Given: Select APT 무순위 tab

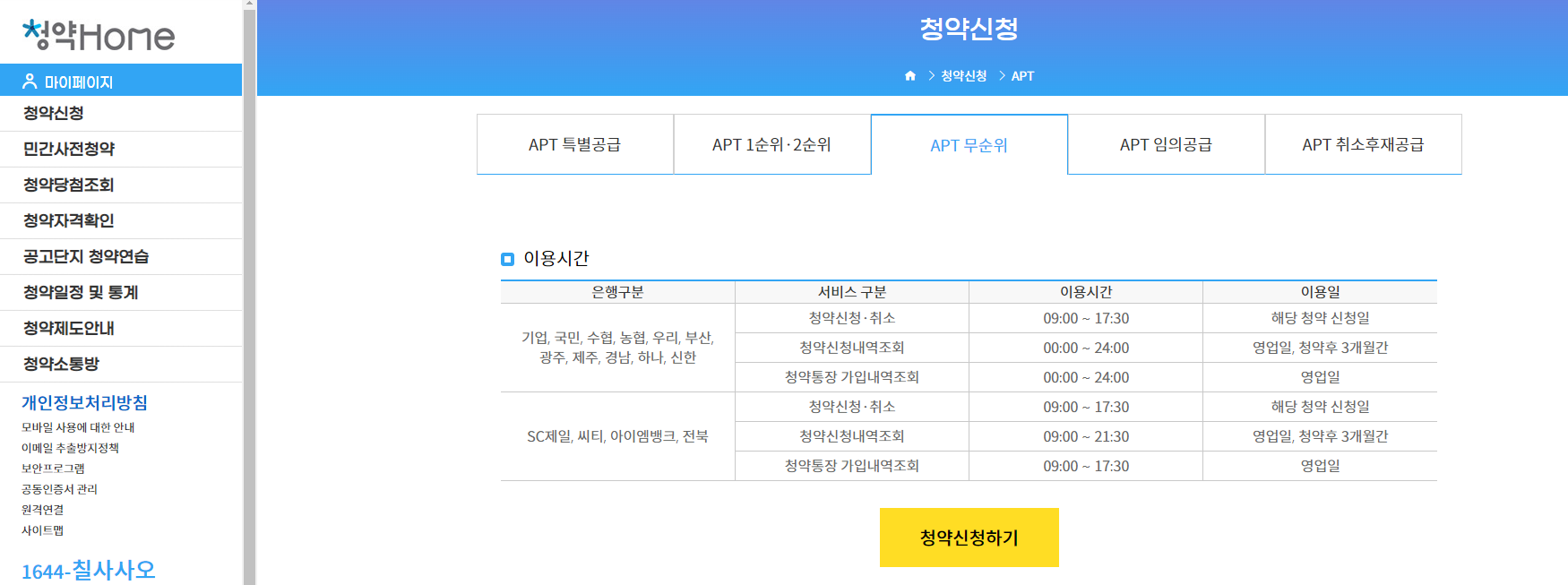Looking at the screenshot, I should 969,144.
